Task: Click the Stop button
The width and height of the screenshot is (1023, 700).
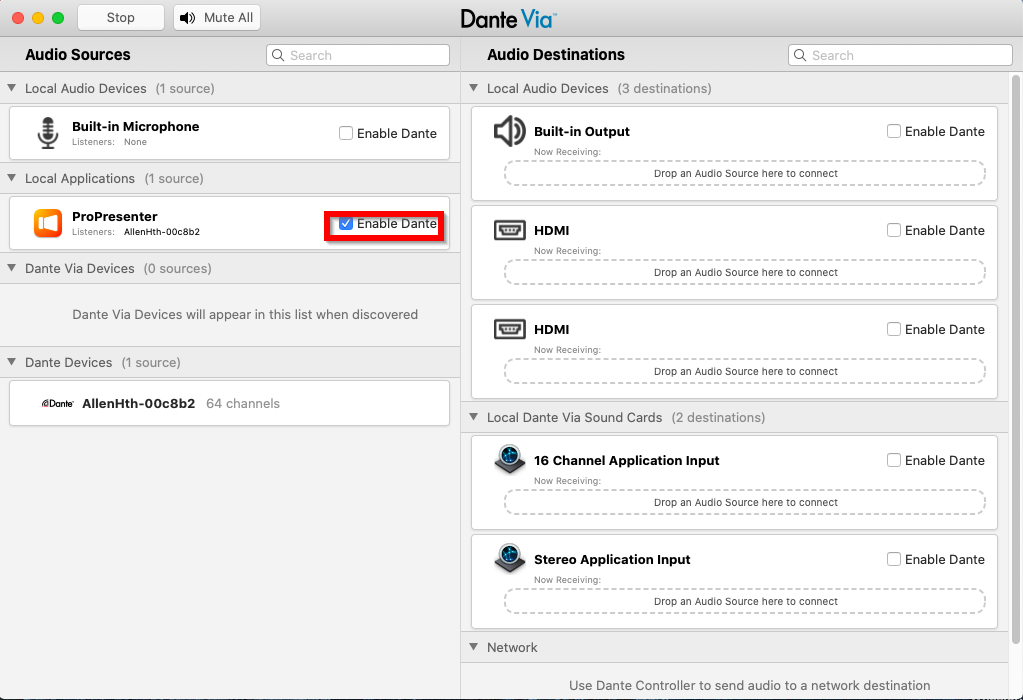Action: coord(121,18)
